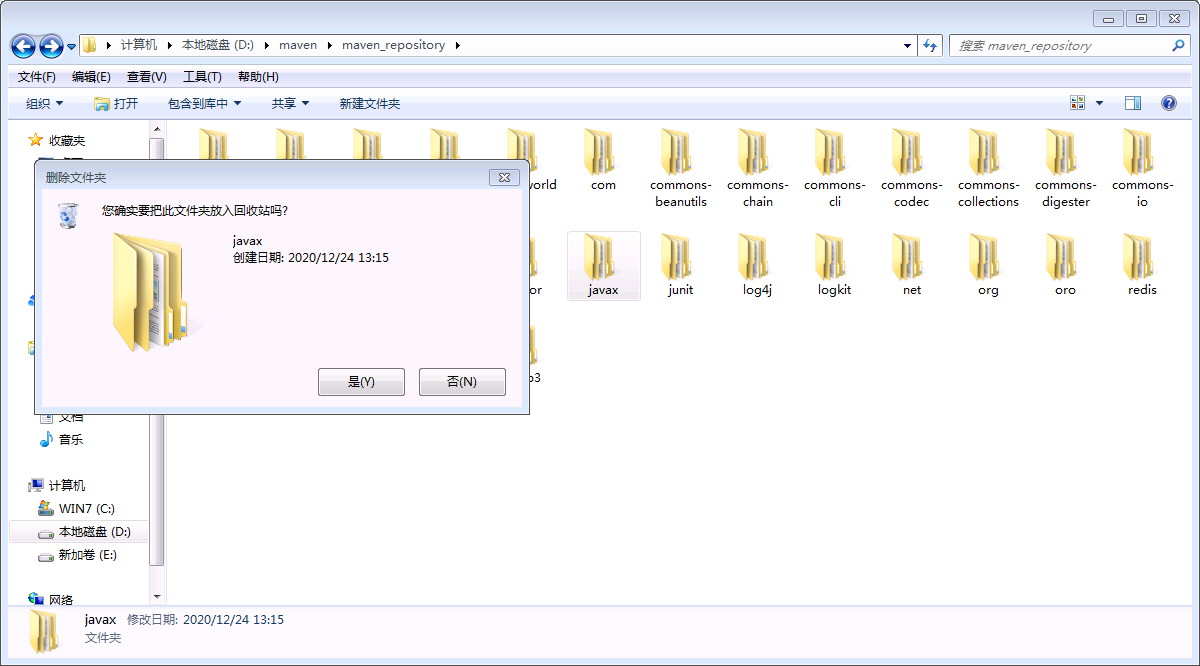Select the commons-codec folder
This screenshot has width=1200, height=666.
pos(911,168)
